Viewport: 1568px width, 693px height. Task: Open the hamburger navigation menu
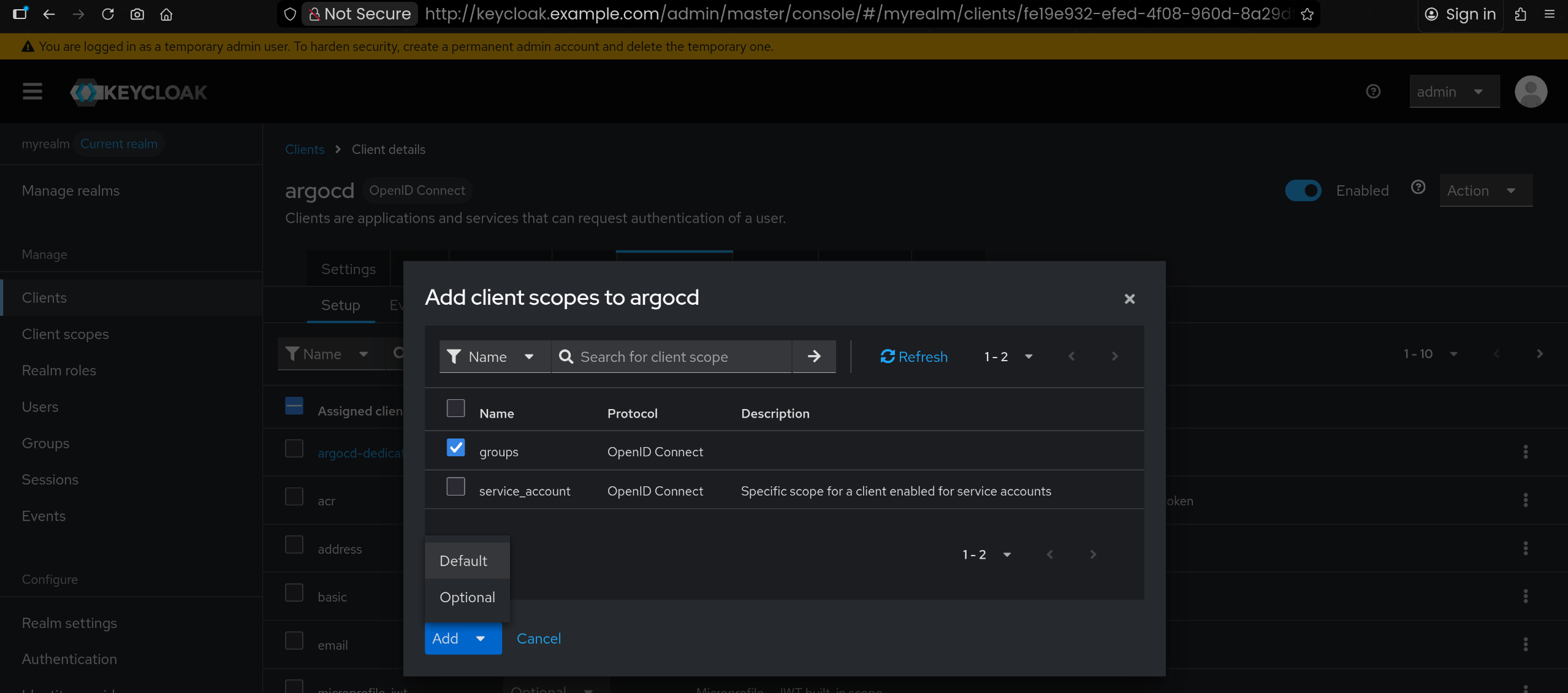tap(32, 92)
